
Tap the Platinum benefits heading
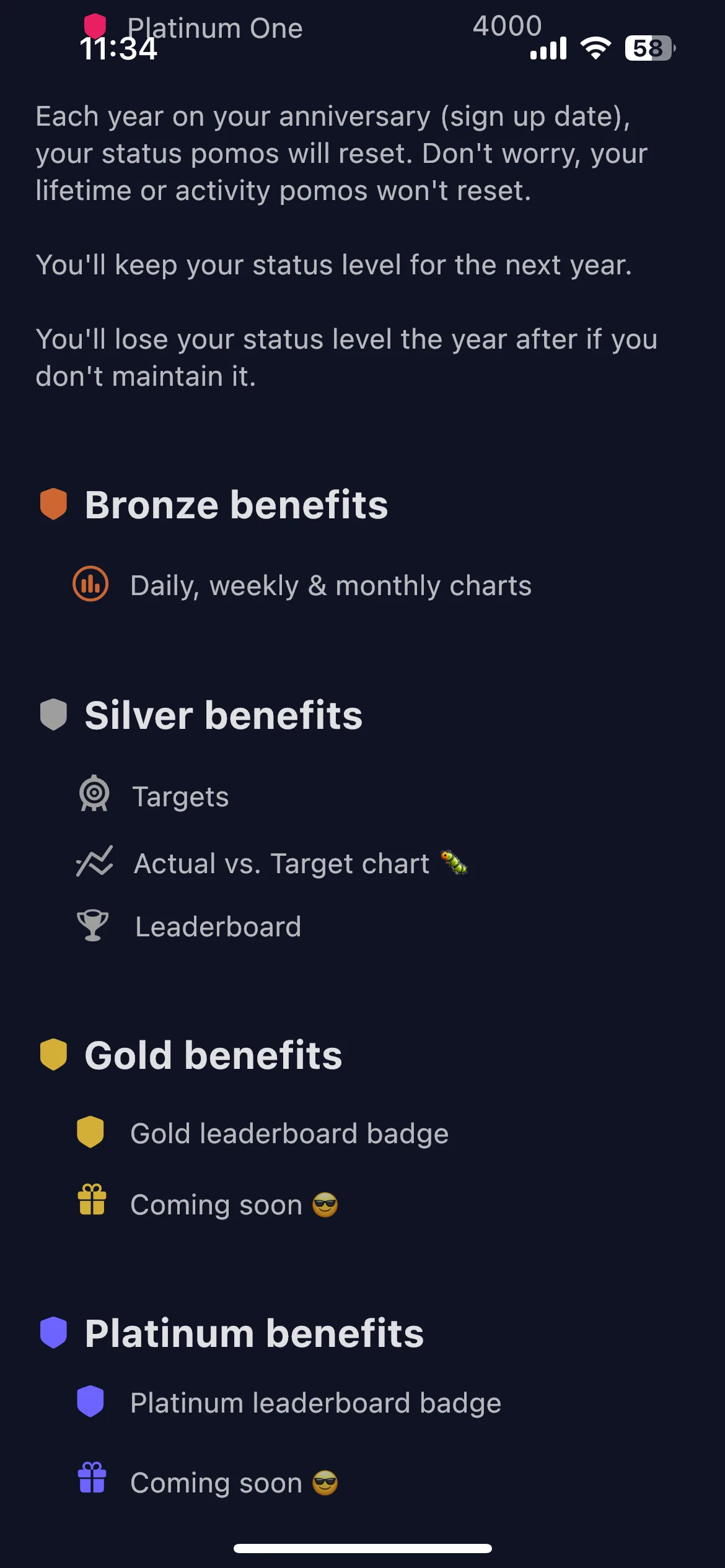254,1333
